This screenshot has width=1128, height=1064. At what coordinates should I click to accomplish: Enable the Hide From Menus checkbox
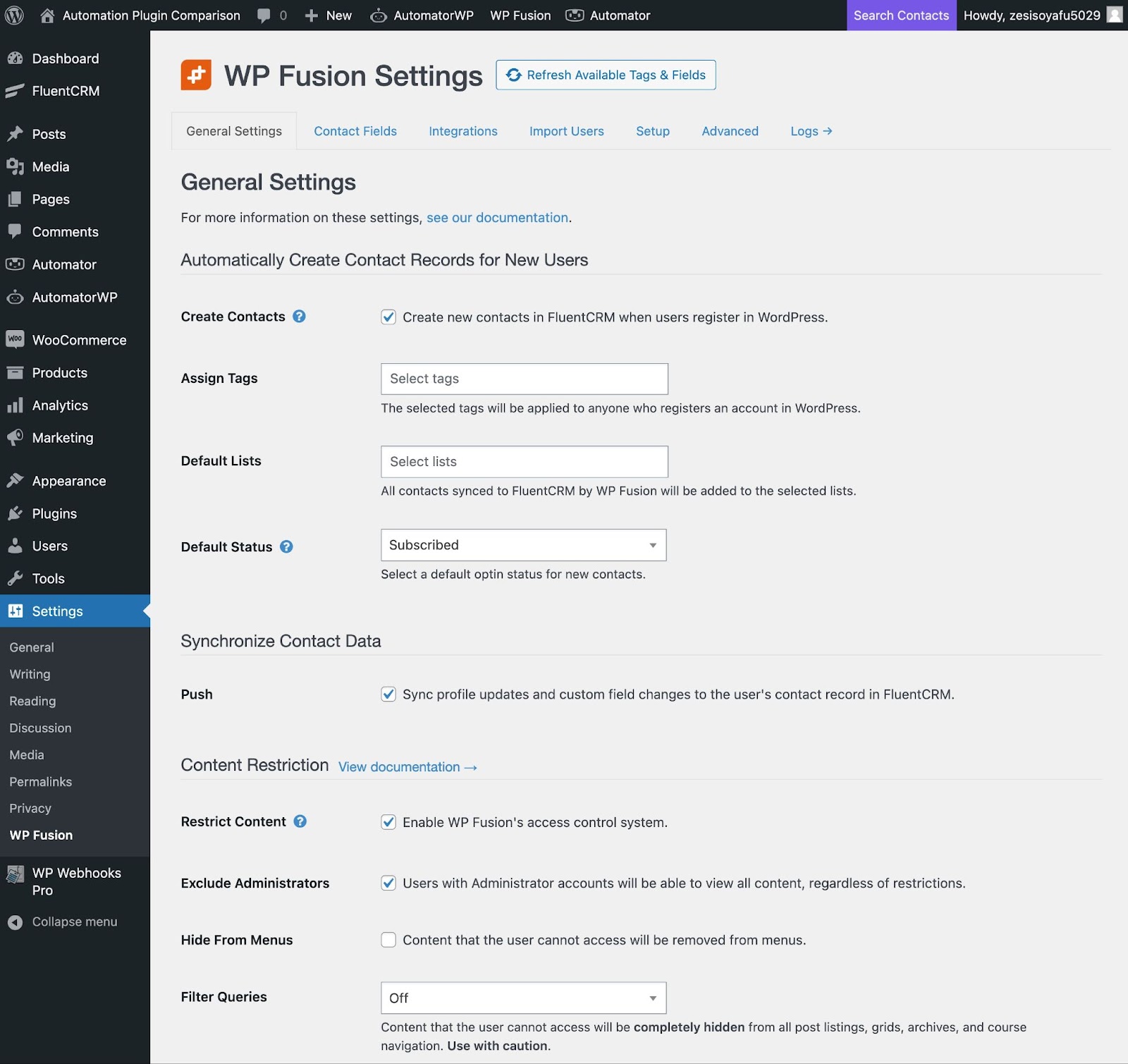(x=388, y=940)
